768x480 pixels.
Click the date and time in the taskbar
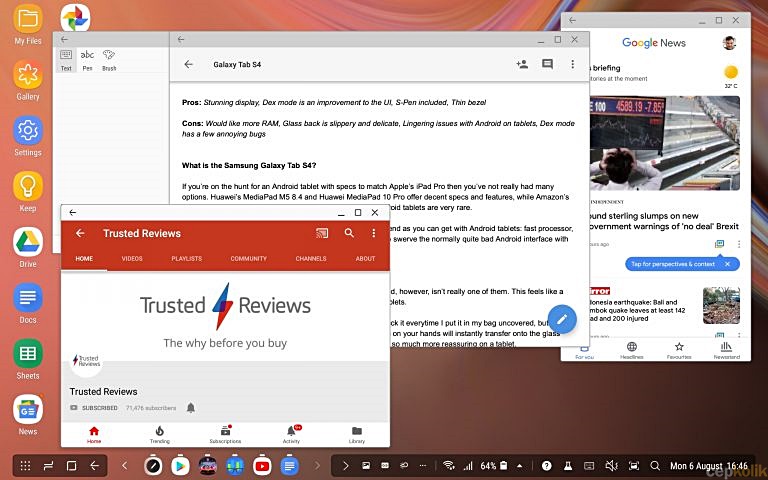click(709, 466)
